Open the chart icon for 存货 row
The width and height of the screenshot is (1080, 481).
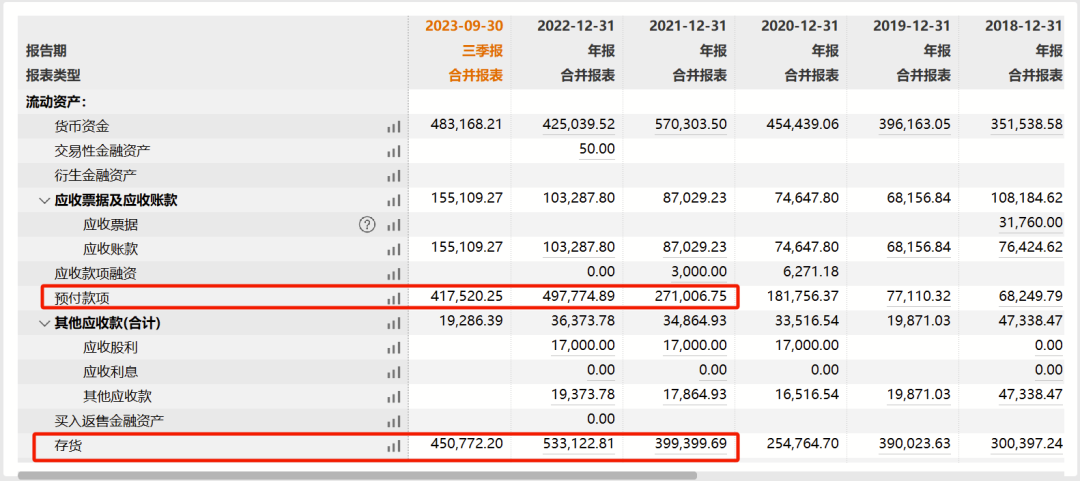394,446
